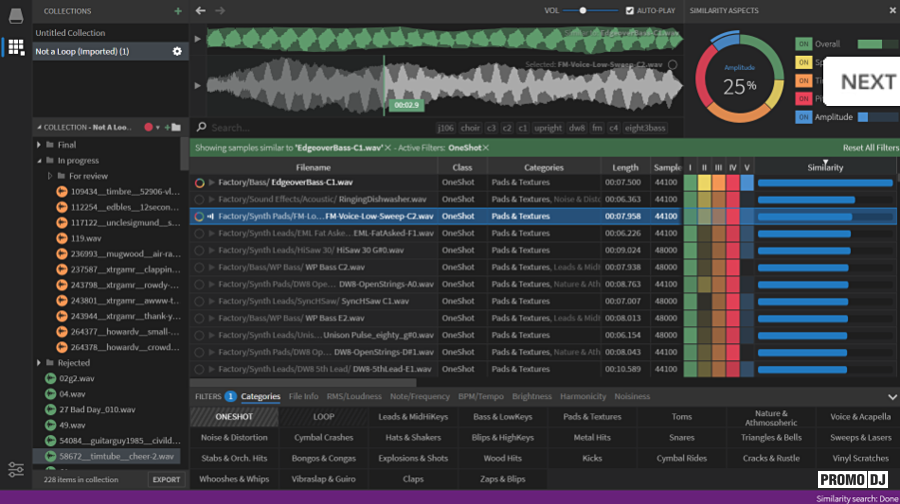Click the EXPORT button

click(166, 480)
